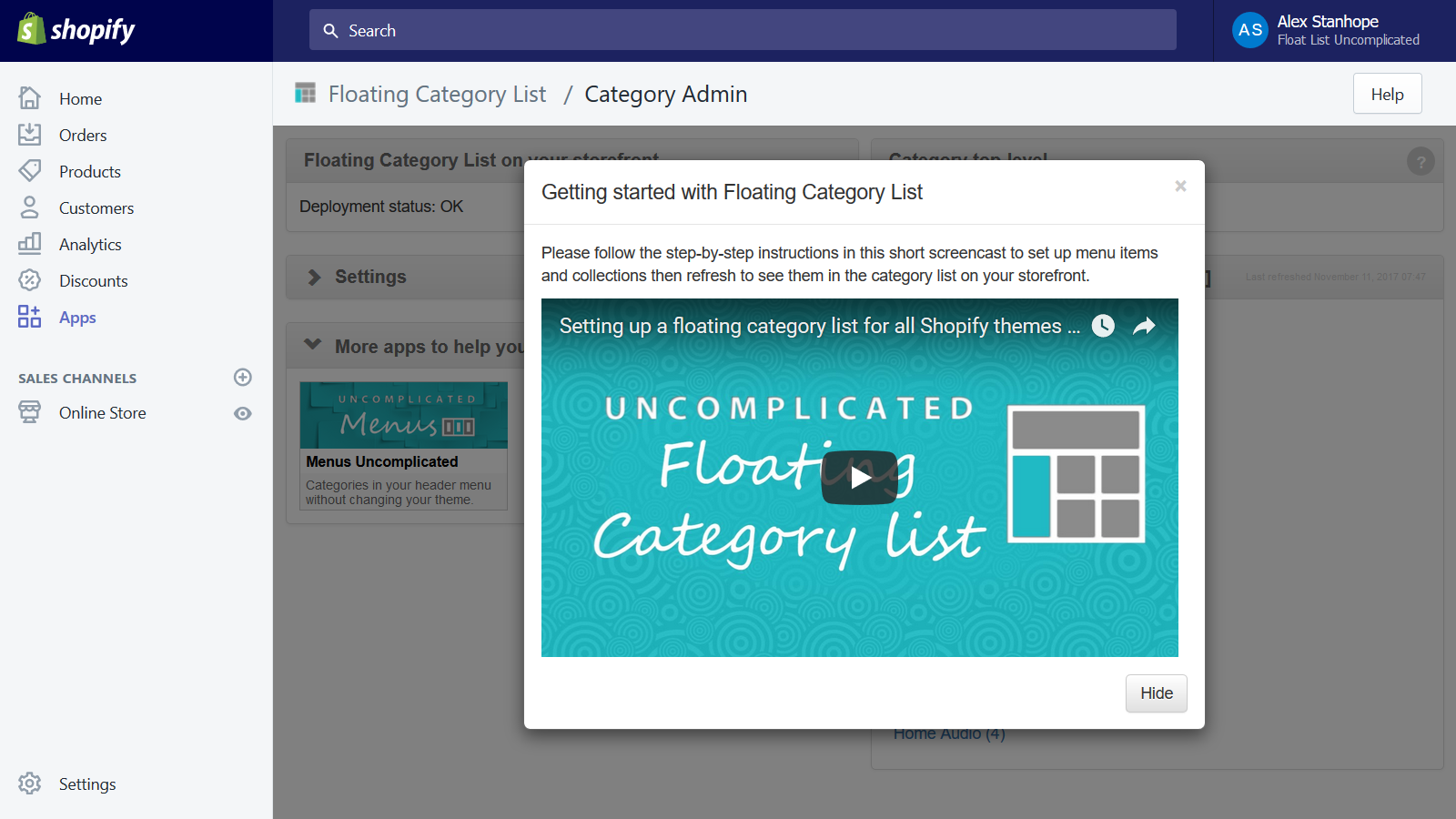Click the Category Admin page title
The height and width of the screenshot is (819, 1456).
click(666, 94)
